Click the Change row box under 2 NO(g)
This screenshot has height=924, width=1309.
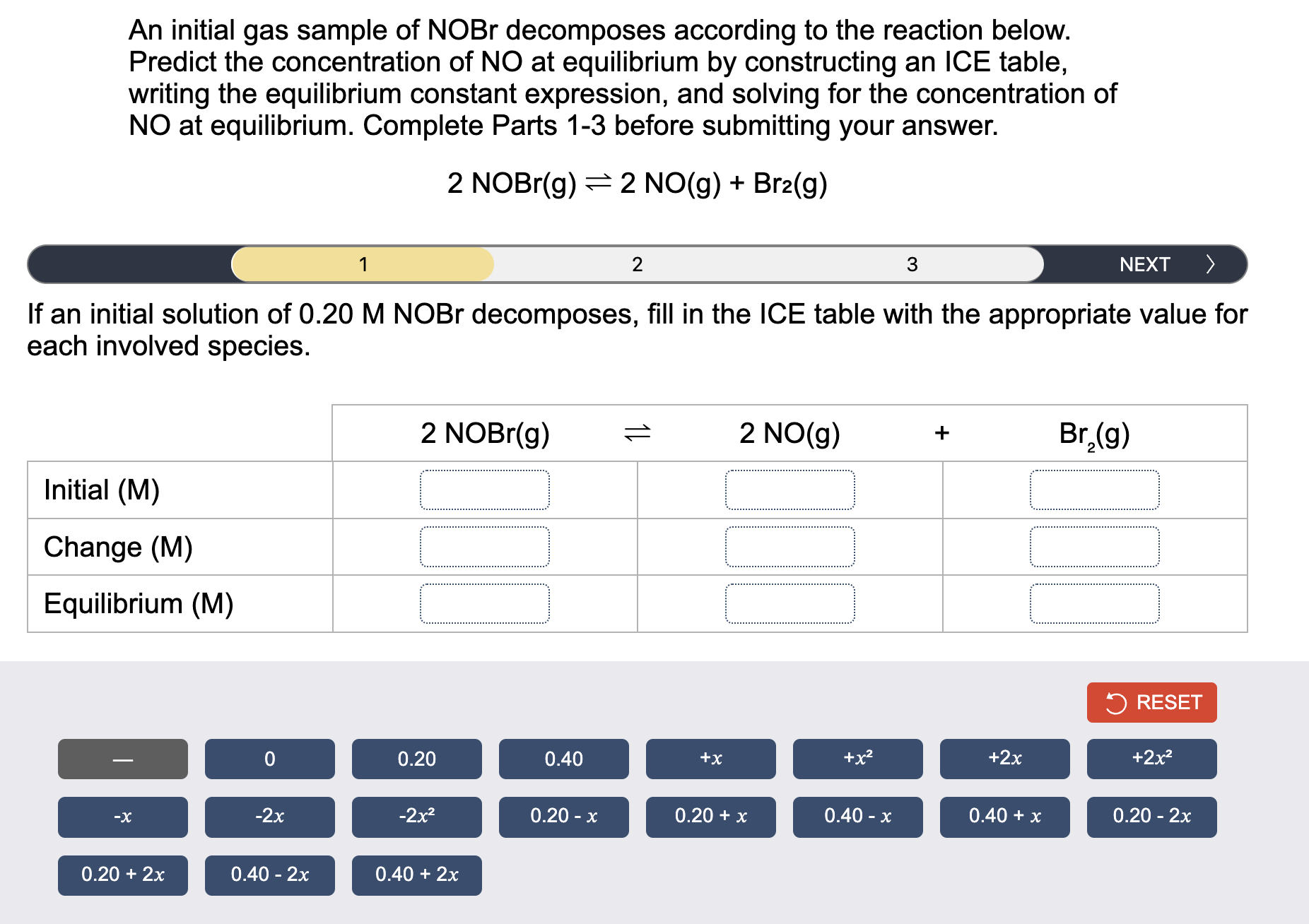[789, 545]
